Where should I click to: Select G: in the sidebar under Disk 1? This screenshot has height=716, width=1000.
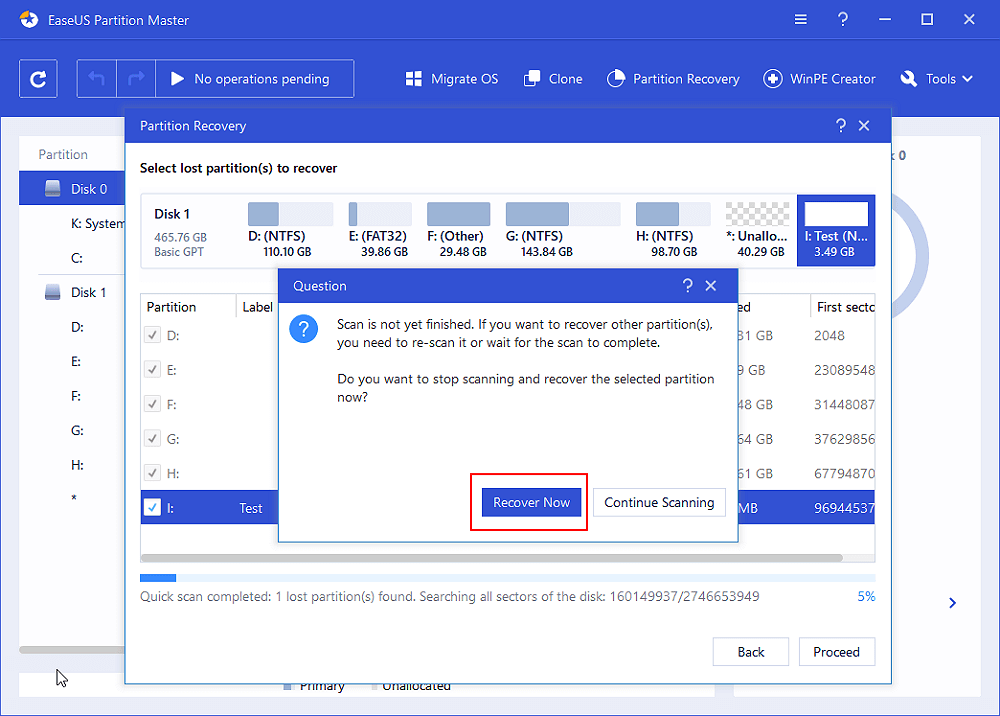77,430
